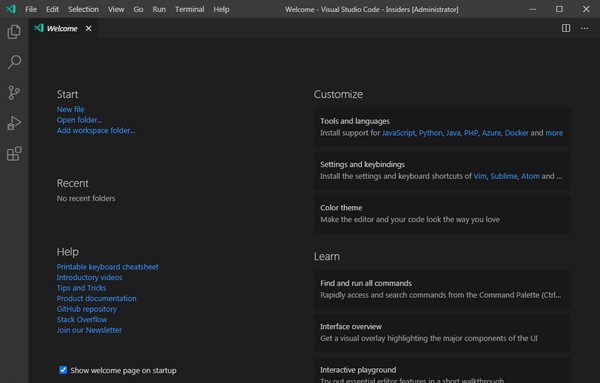
Task: Install Vim keybindings
Action: (480, 176)
